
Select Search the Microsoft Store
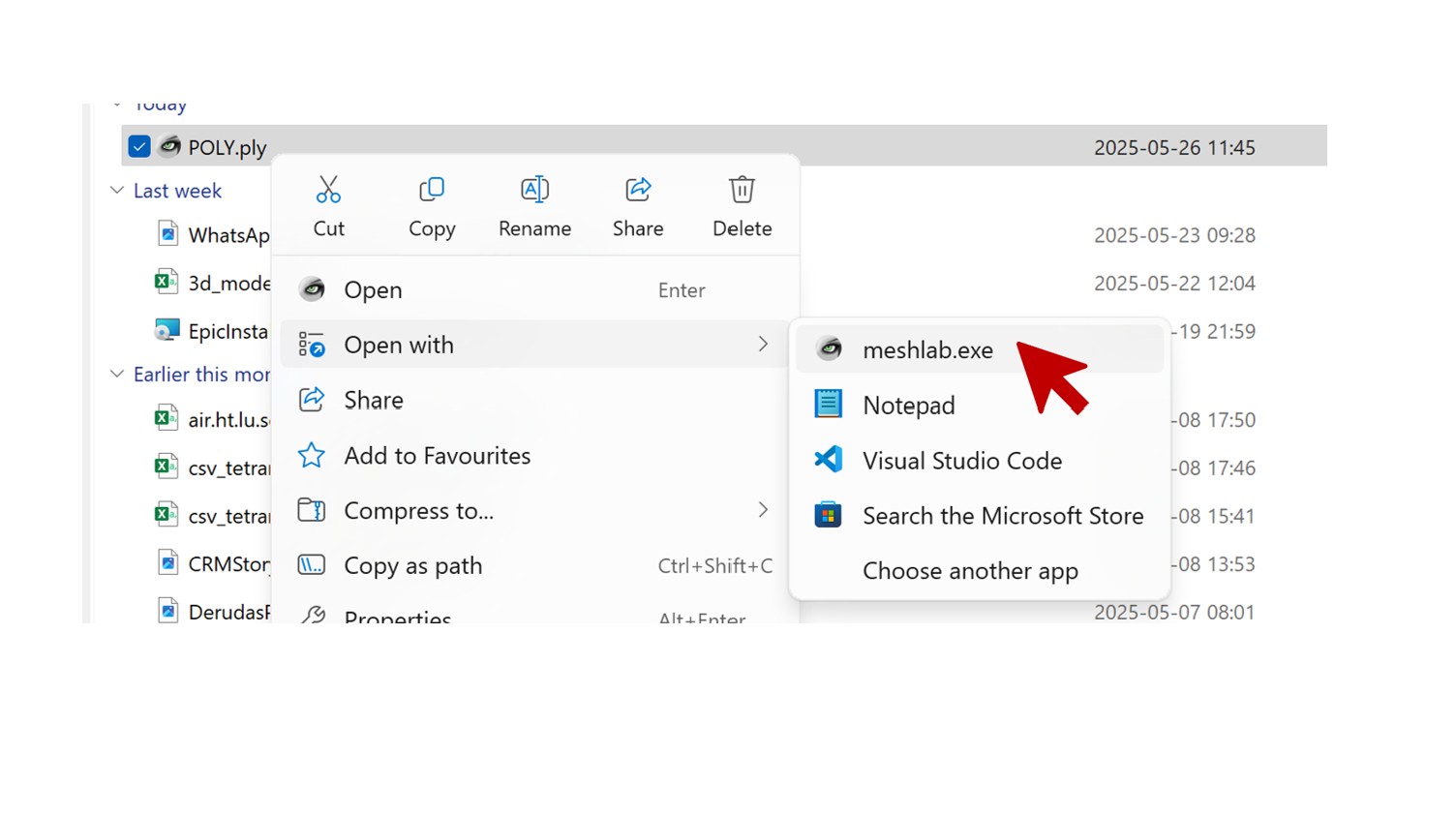click(x=1002, y=516)
